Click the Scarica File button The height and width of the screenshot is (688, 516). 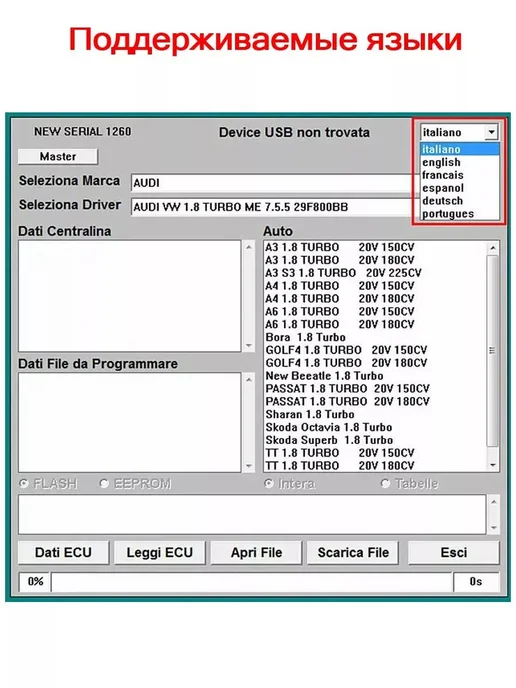pos(353,552)
